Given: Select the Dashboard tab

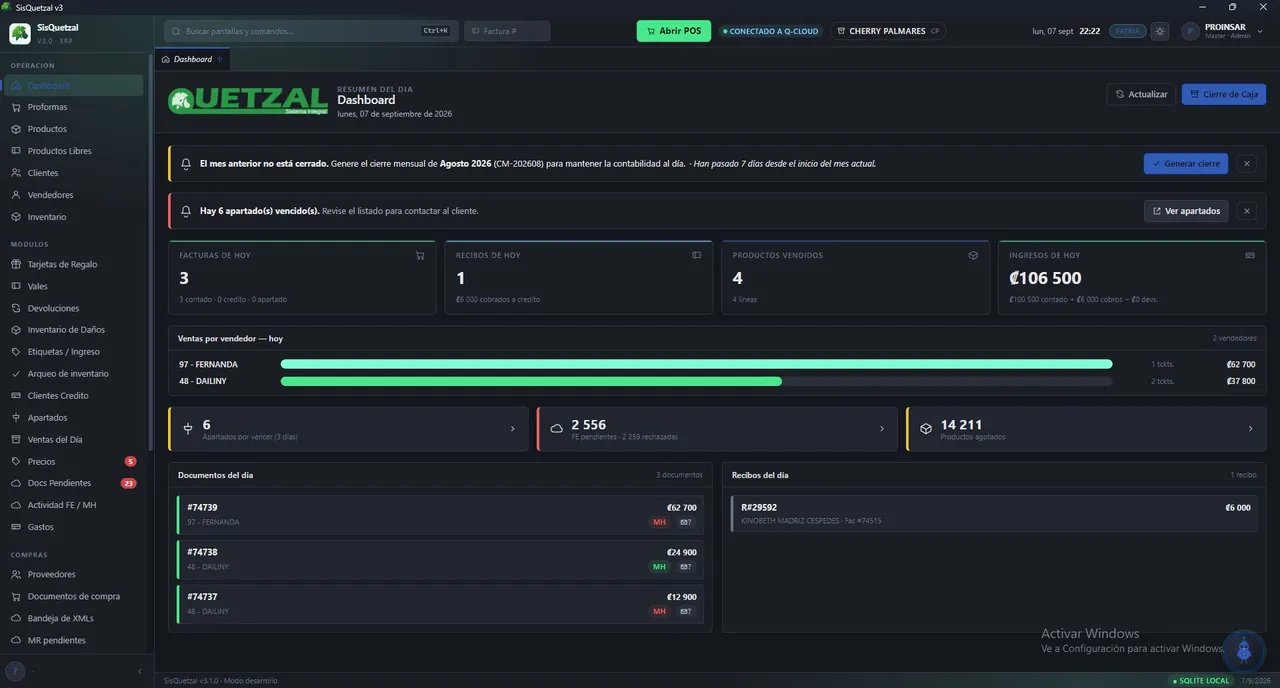Looking at the screenshot, I should click(193, 59).
